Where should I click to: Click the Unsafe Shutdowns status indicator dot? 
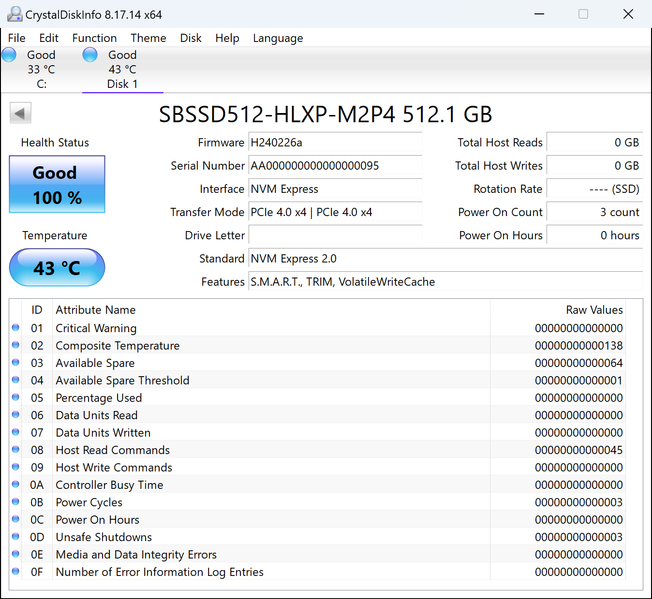click(15, 537)
